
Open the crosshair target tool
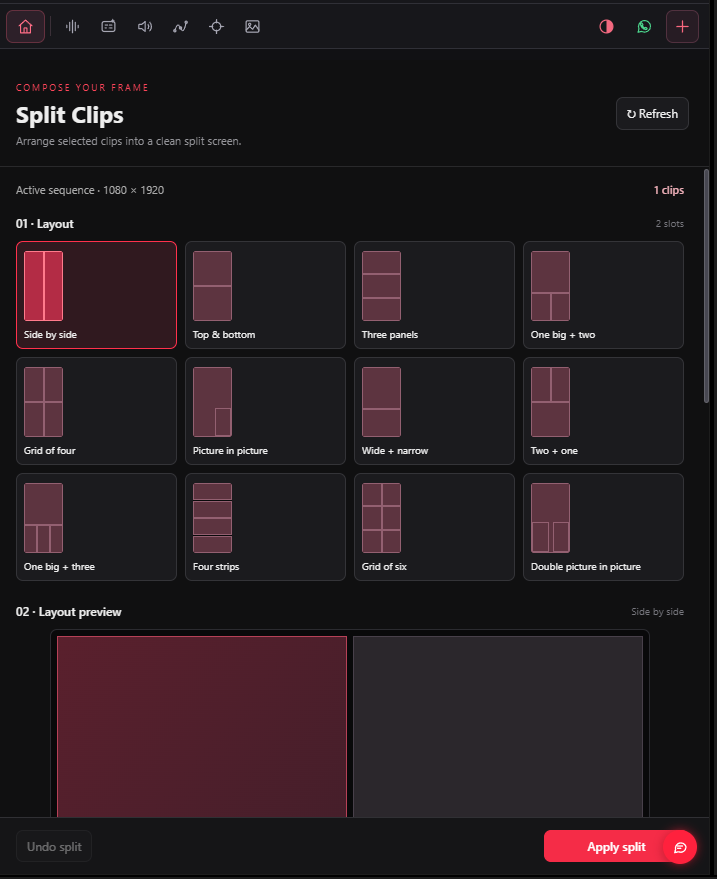216,26
